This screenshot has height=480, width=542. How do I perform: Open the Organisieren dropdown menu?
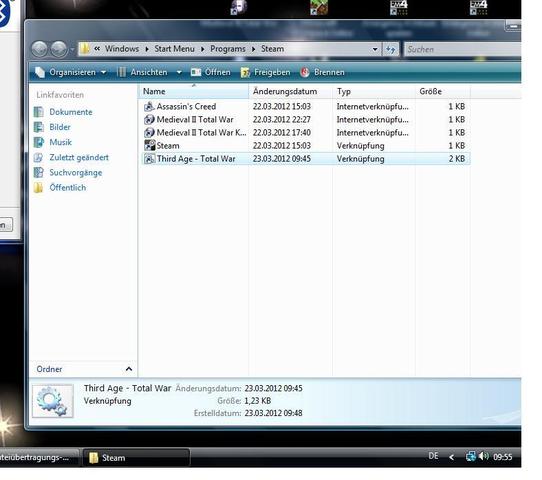point(71,72)
